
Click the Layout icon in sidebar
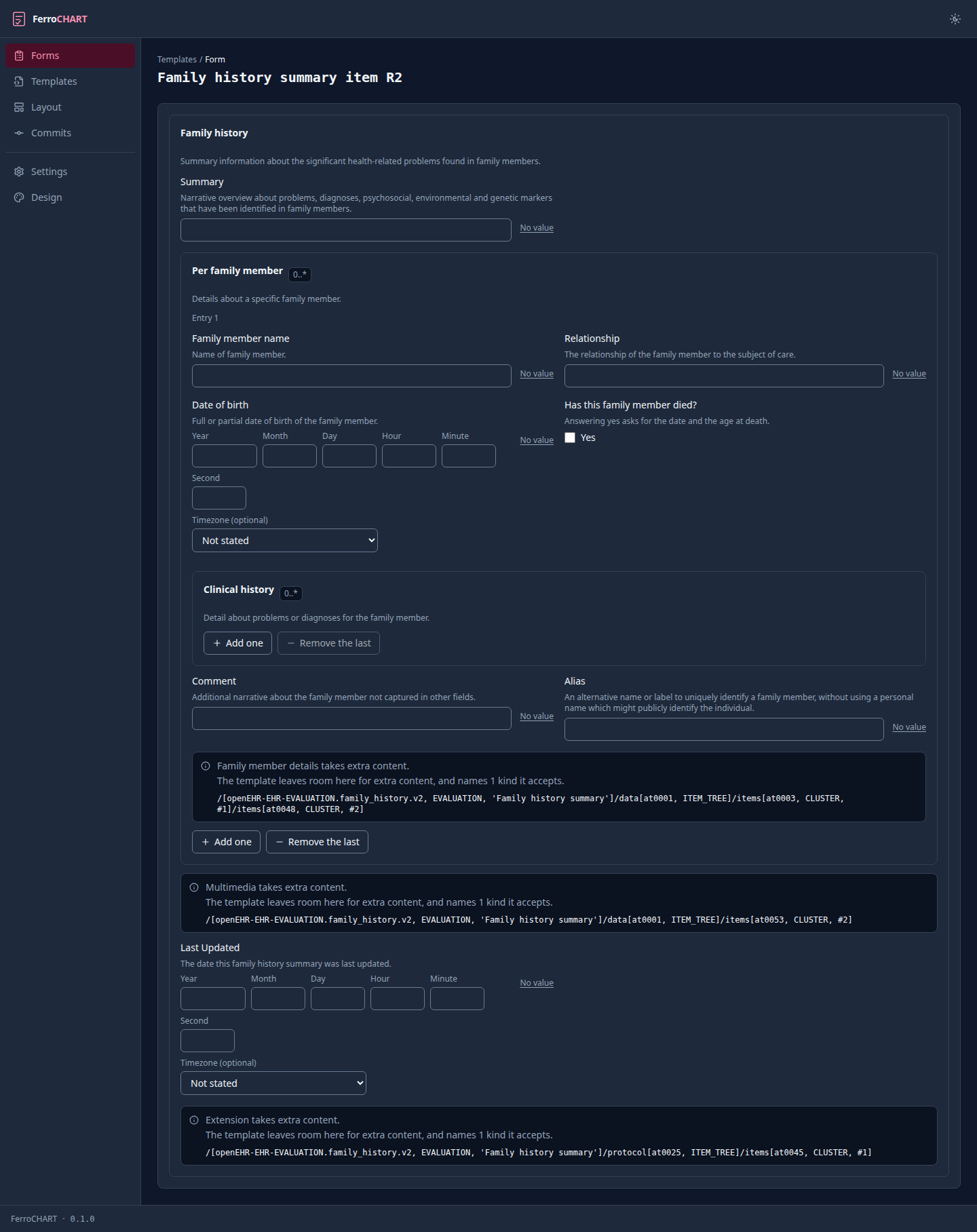pyautogui.click(x=19, y=107)
